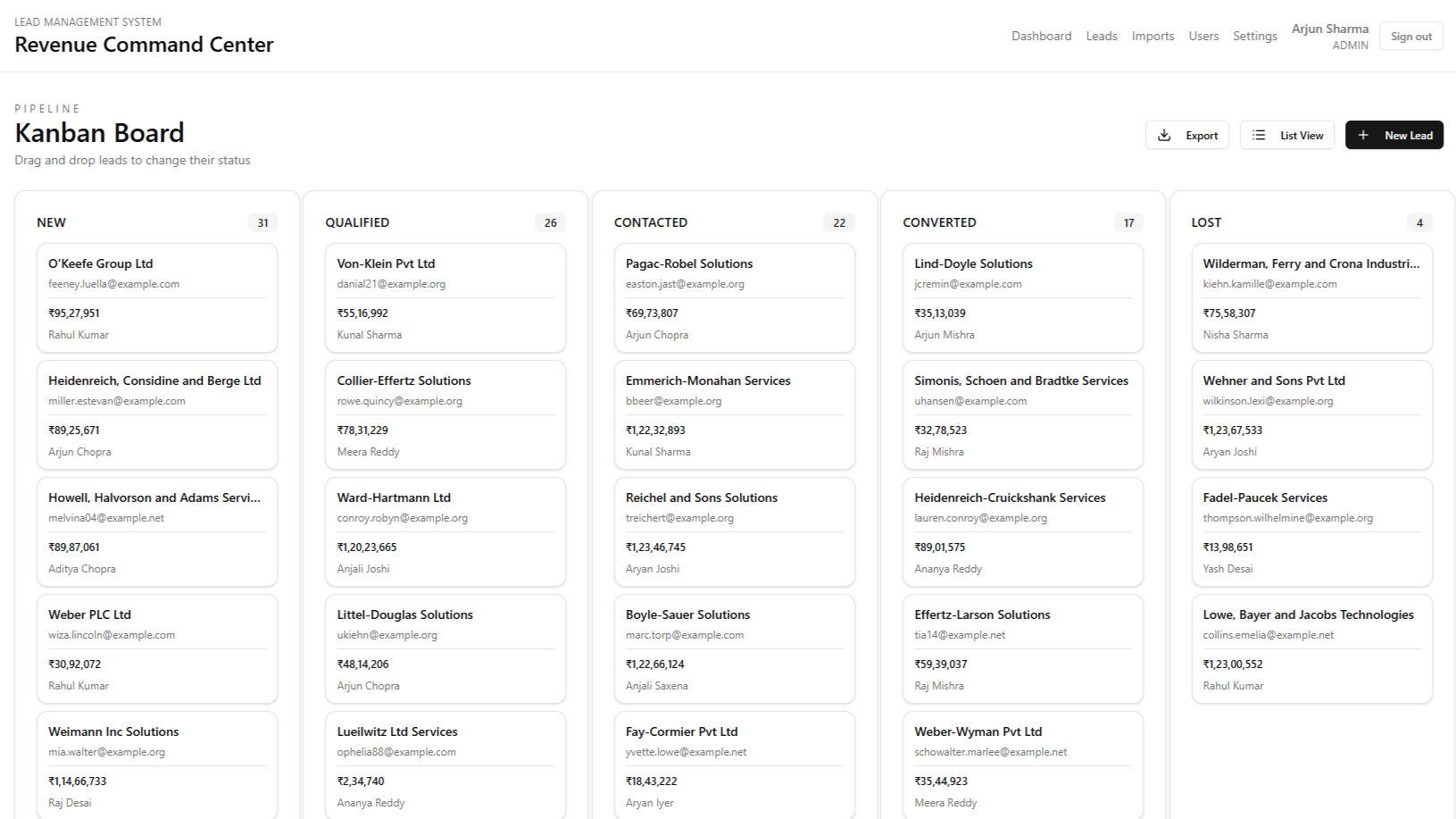Image resolution: width=1456 pixels, height=819 pixels.
Task: Click the CONVERTED column header
Action: (x=939, y=222)
